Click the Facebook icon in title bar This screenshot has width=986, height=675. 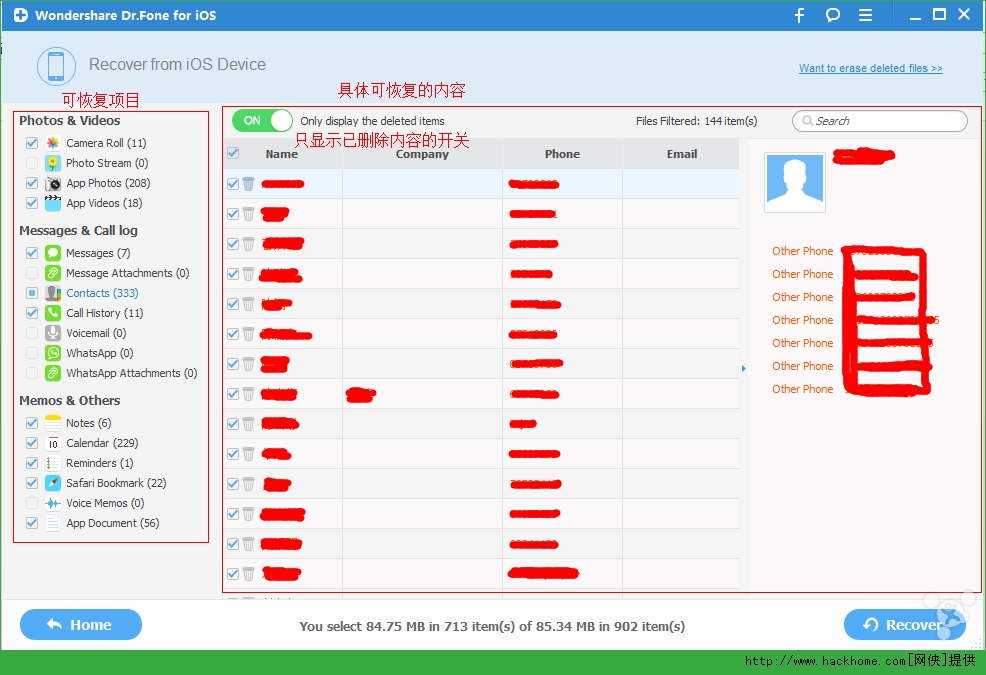click(x=799, y=15)
